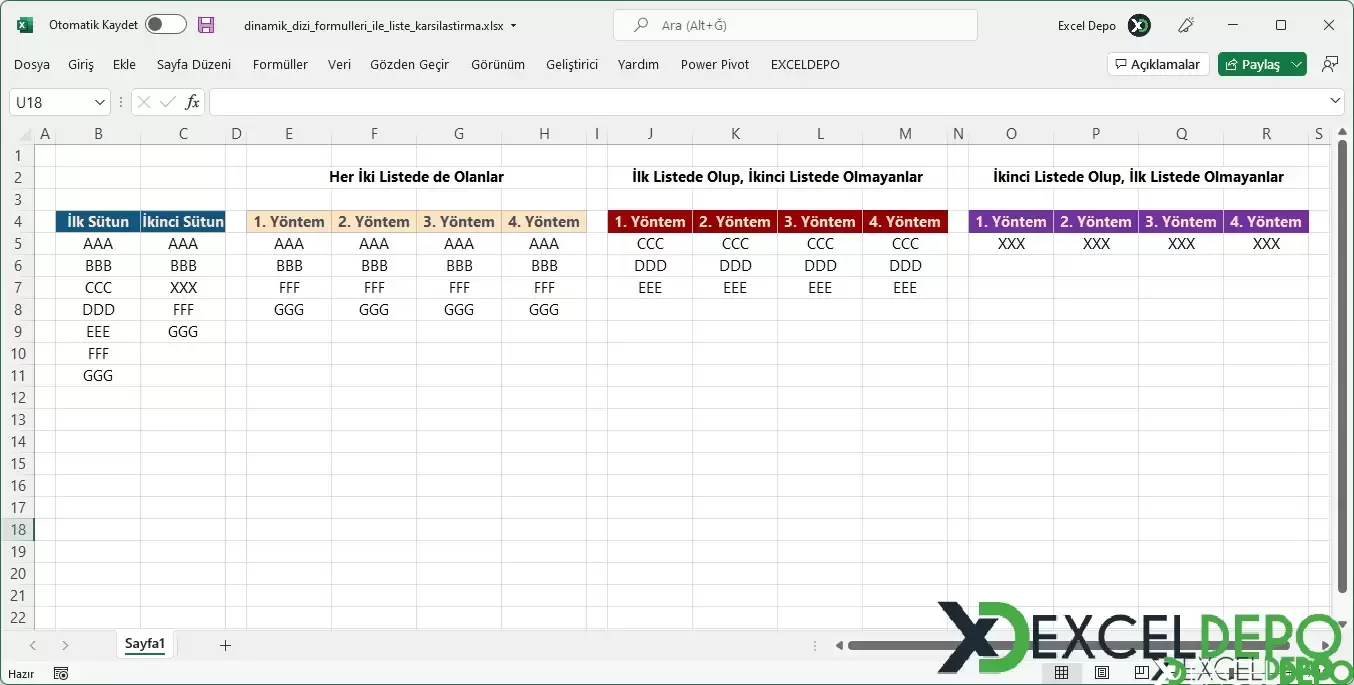Image resolution: width=1354 pixels, height=685 pixels.
Task: Click the İlk Sütun header cell
Action: tap(98, 222)
